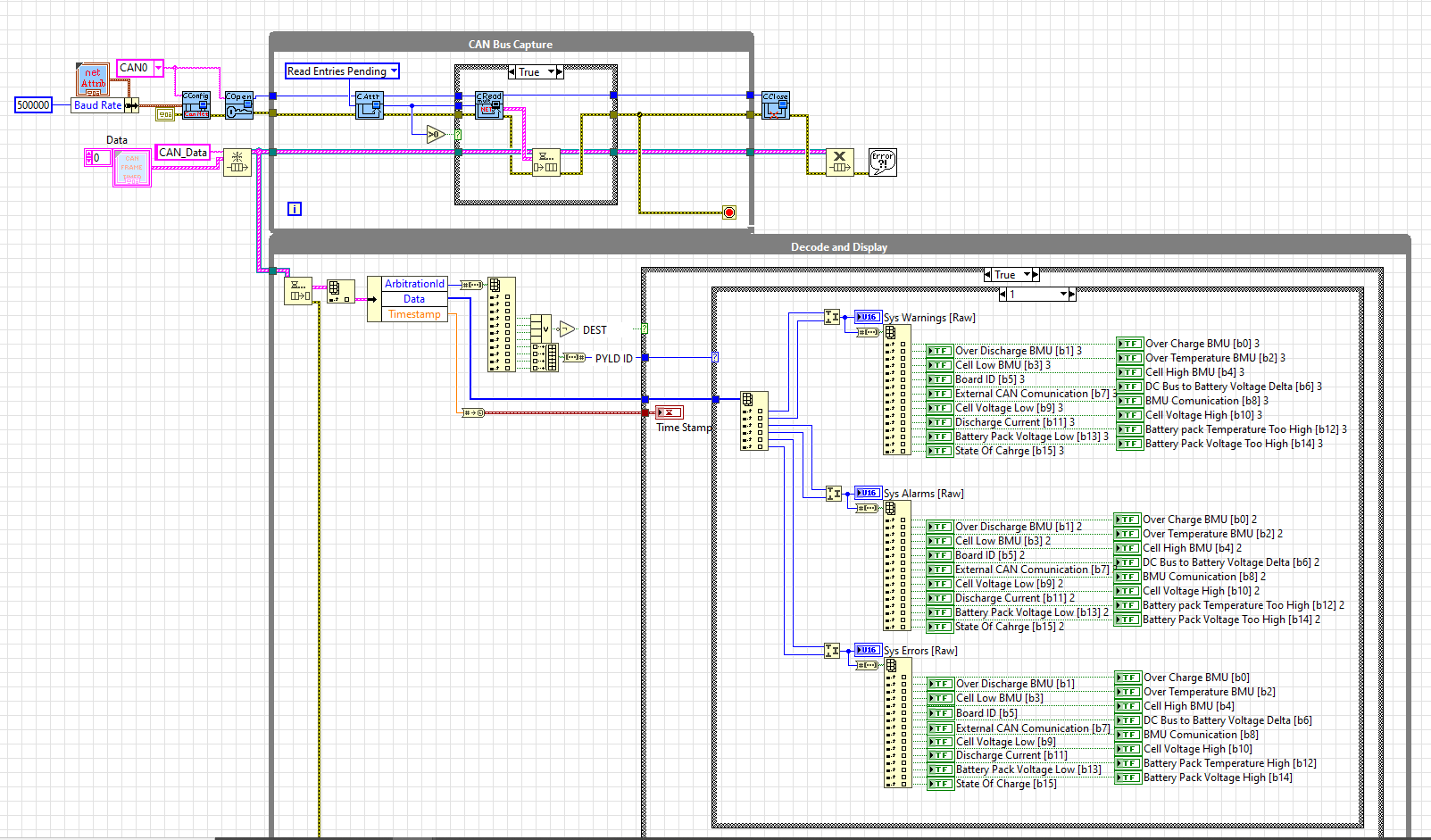Click DC Bus to Battery Voltage Delta [b6] 3 label

(1233, 387)
